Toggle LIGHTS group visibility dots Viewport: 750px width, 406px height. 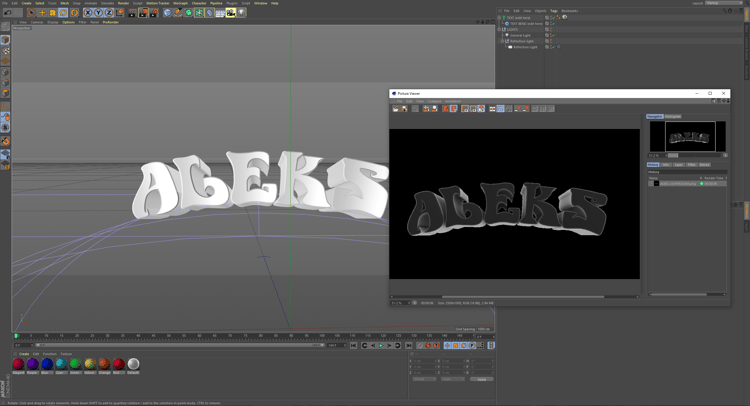tap(551, 29)
